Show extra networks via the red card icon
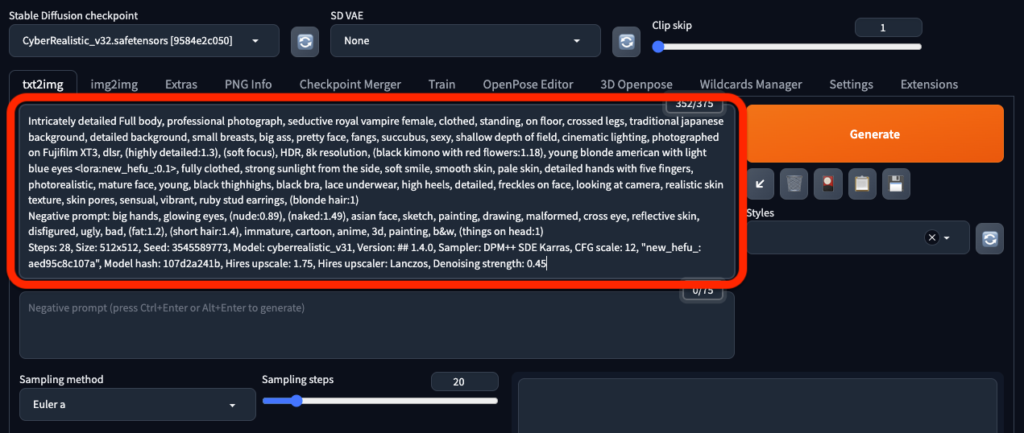The height and width of the screenshot is (433, 1024). (828, 185)
